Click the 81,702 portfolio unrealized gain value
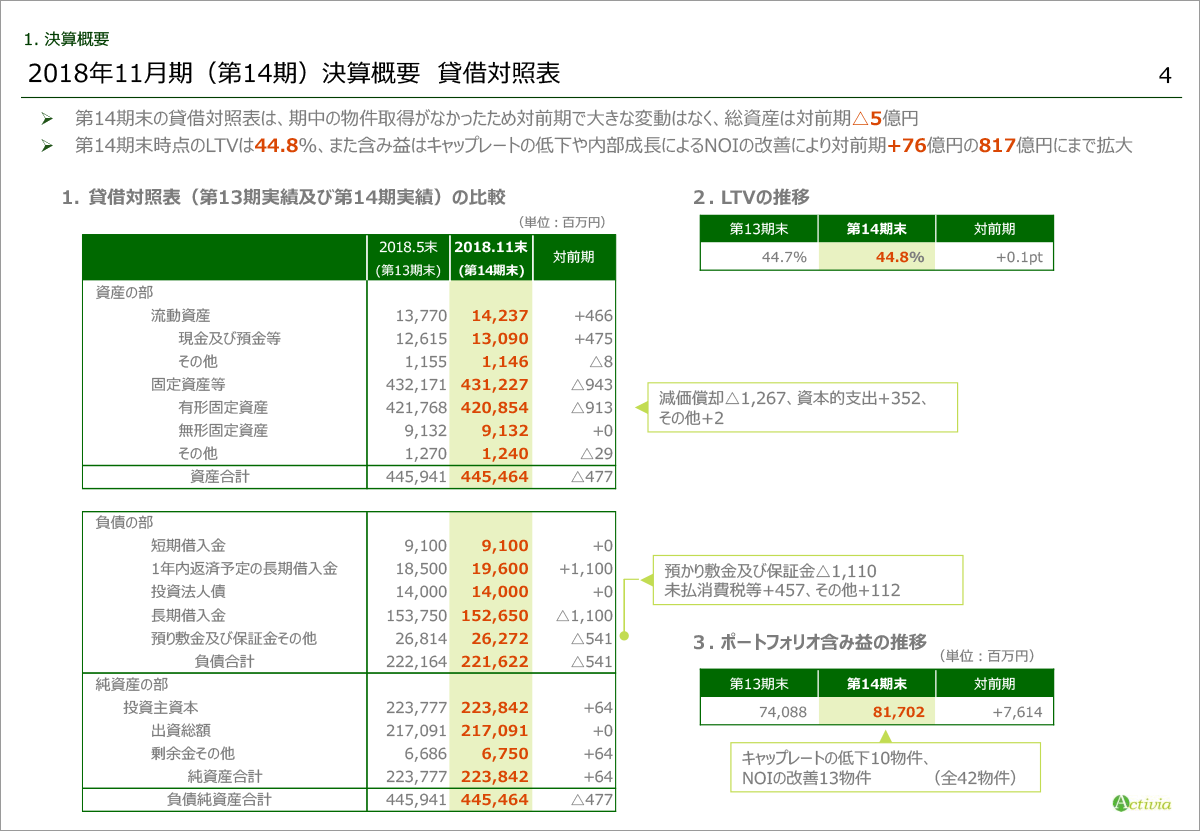1200x831 pixels. [877, 712]
